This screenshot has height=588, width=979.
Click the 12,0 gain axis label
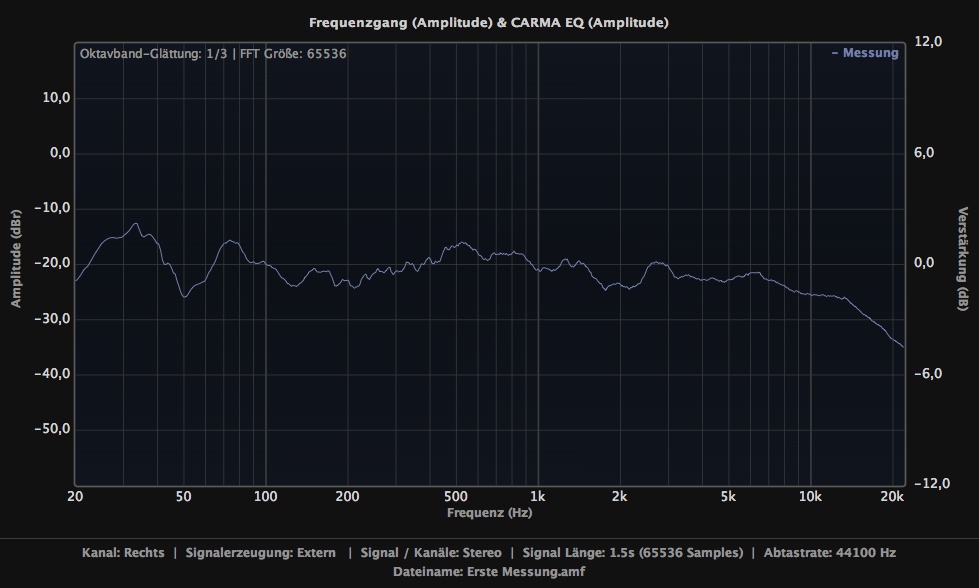pyautogui.click(x=929, y=42)
